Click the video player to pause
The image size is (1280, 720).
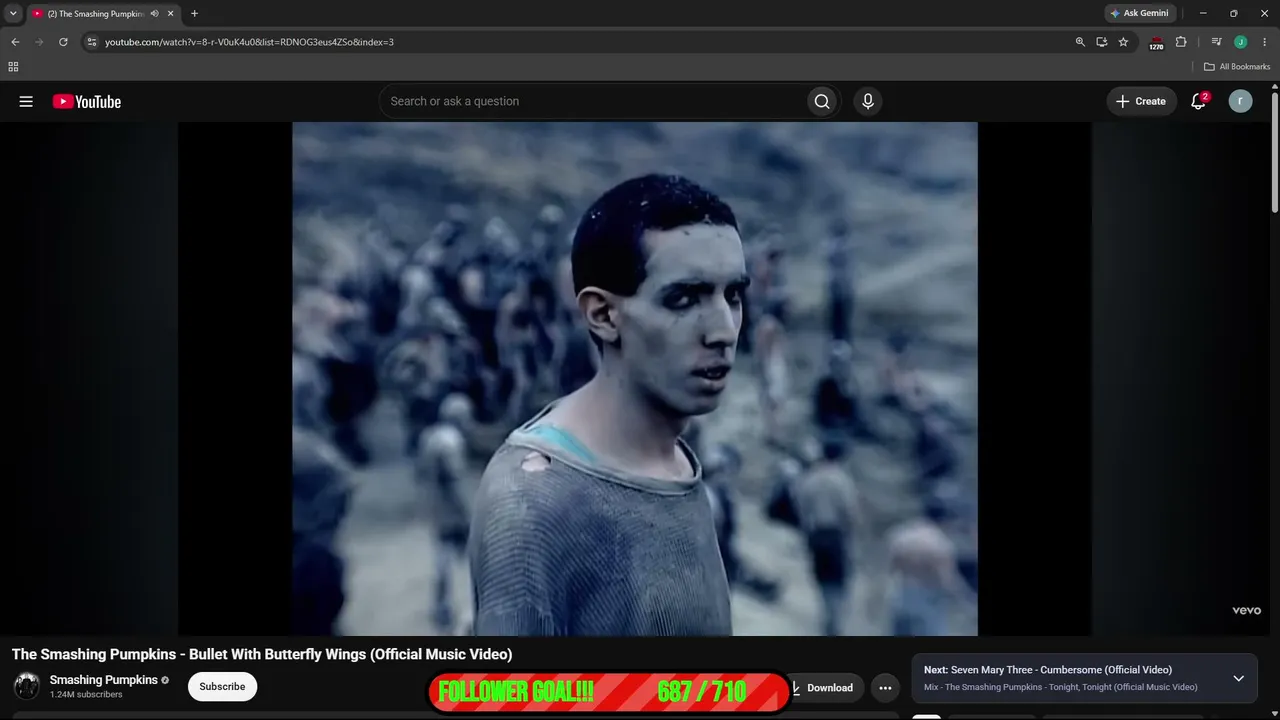635,378
